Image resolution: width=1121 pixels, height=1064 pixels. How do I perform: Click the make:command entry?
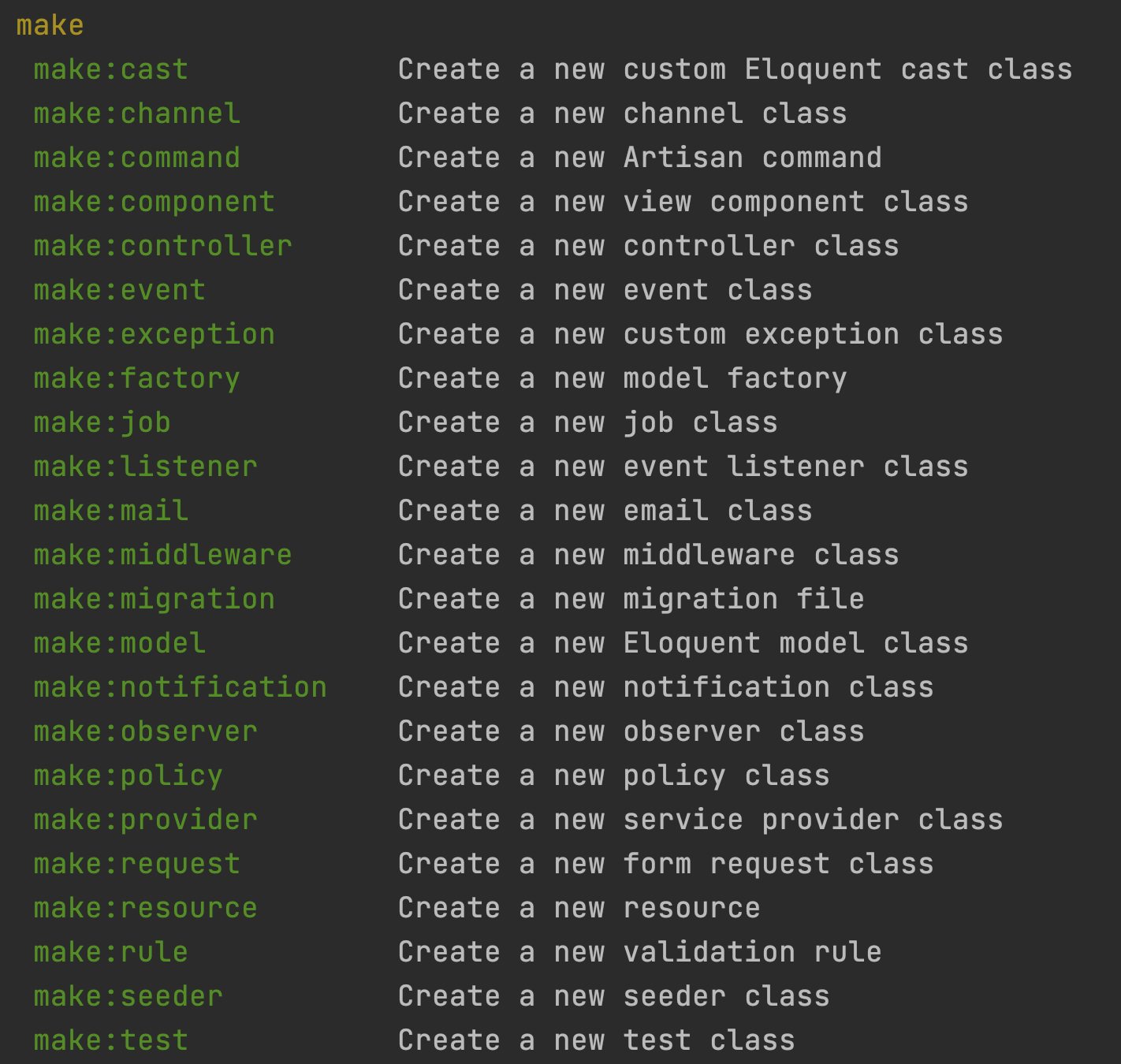click(x=137, y=158)
